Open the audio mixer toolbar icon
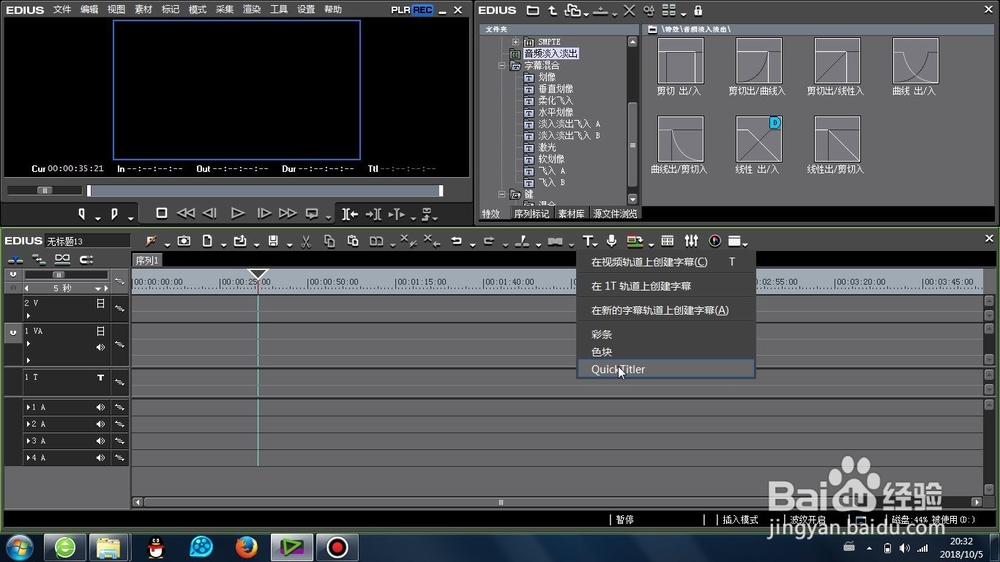 (691, 240)
